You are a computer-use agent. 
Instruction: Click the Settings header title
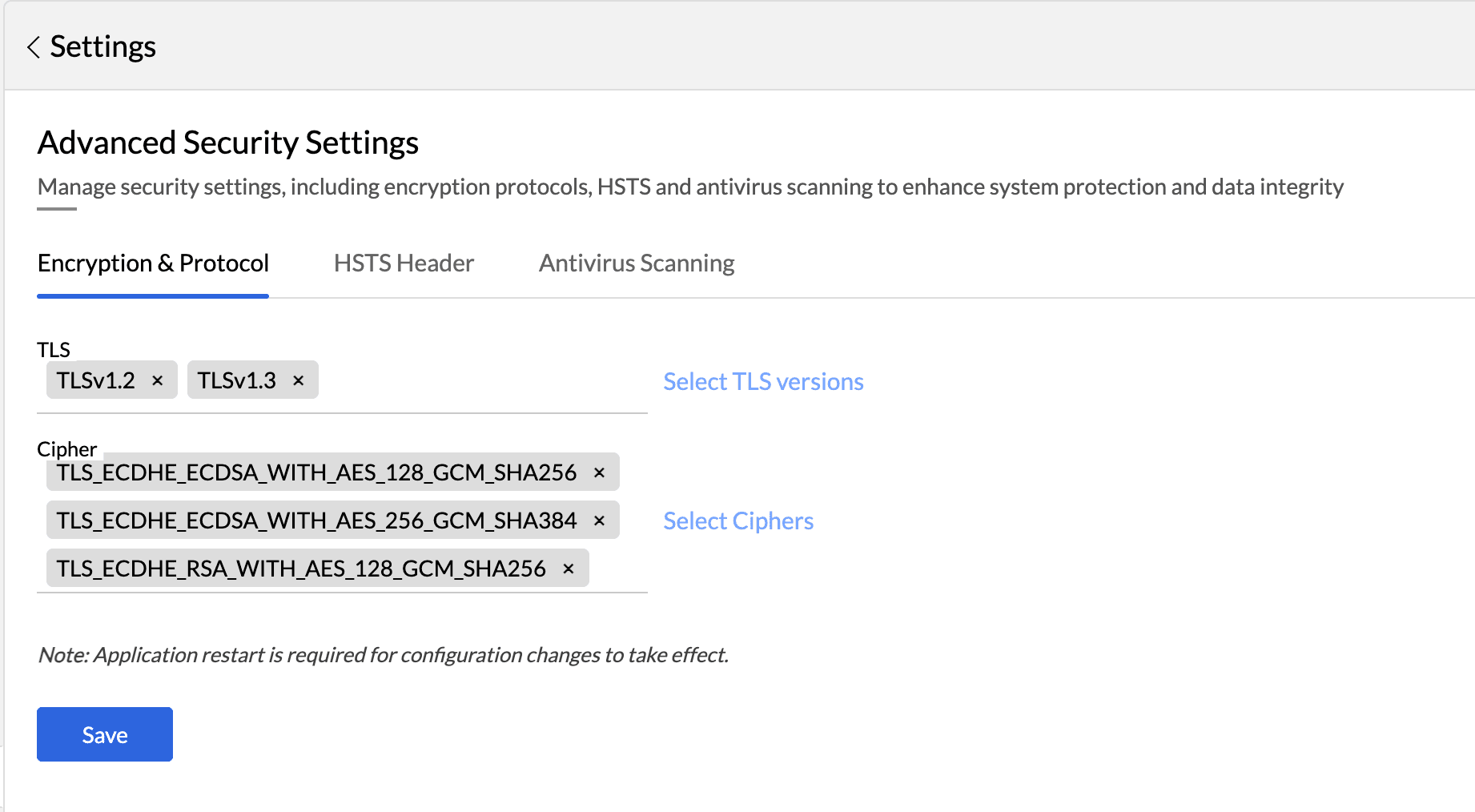102,47
